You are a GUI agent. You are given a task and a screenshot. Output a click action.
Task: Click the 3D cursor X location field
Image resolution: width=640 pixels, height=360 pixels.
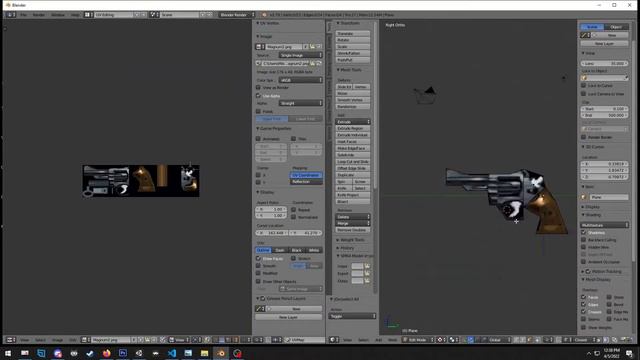tap(604, 164)
